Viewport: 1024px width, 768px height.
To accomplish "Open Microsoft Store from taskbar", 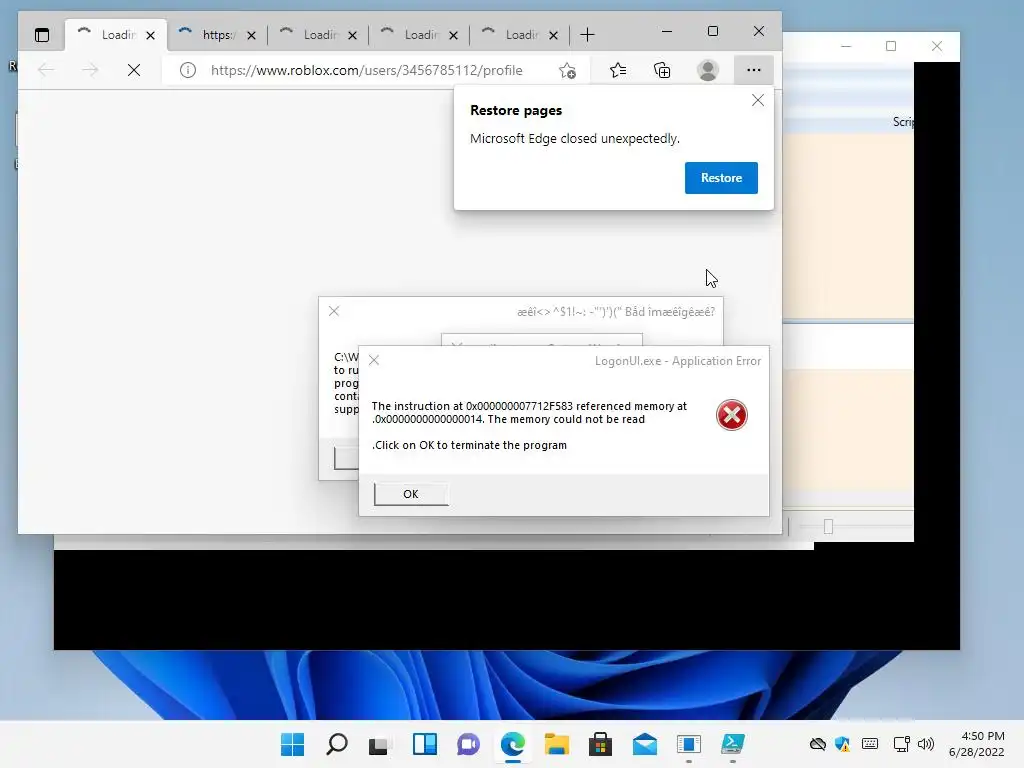I will 600,744.
